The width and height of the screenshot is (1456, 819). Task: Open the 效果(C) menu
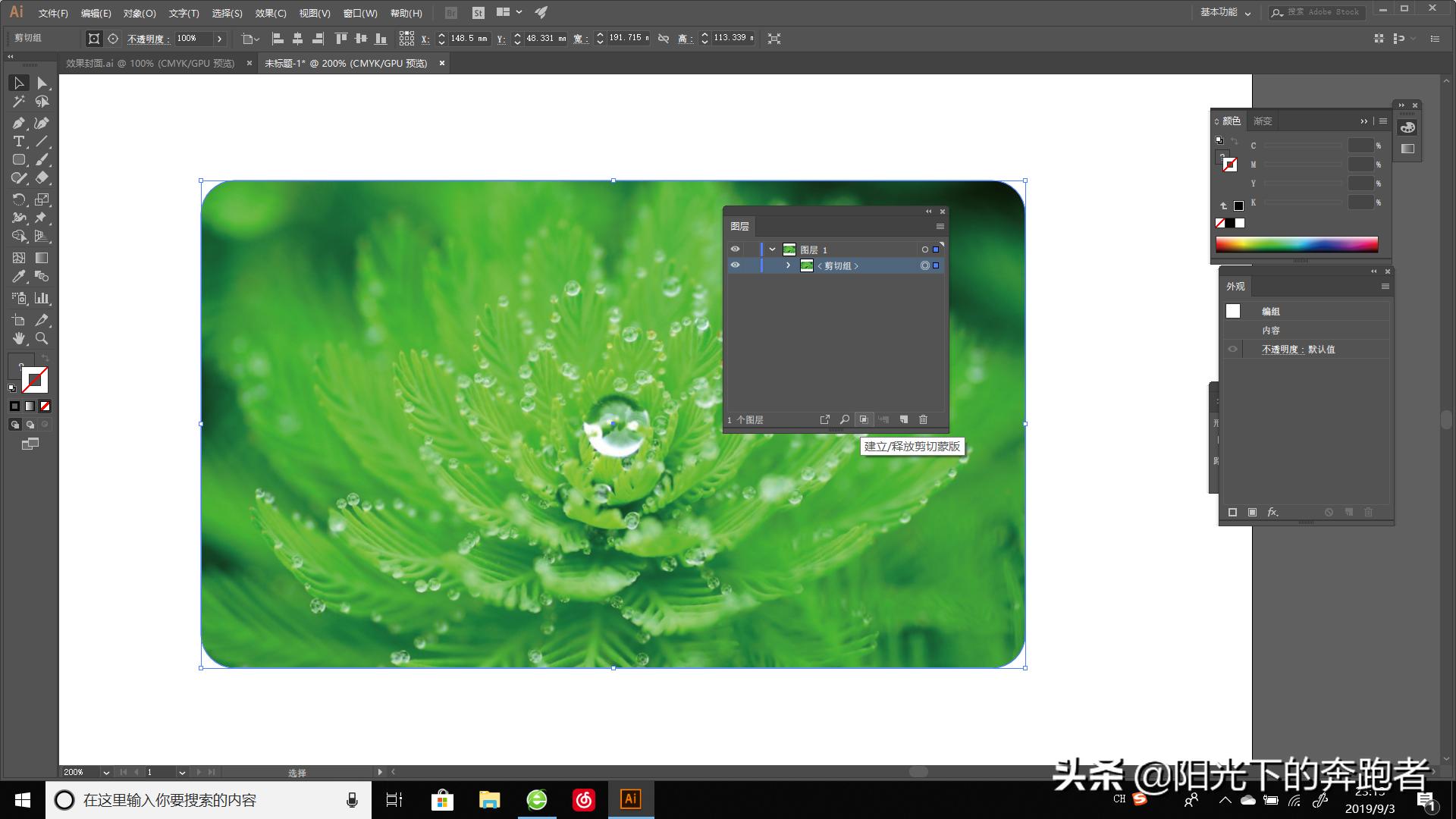pyautogui.click(x=269, y=13)
